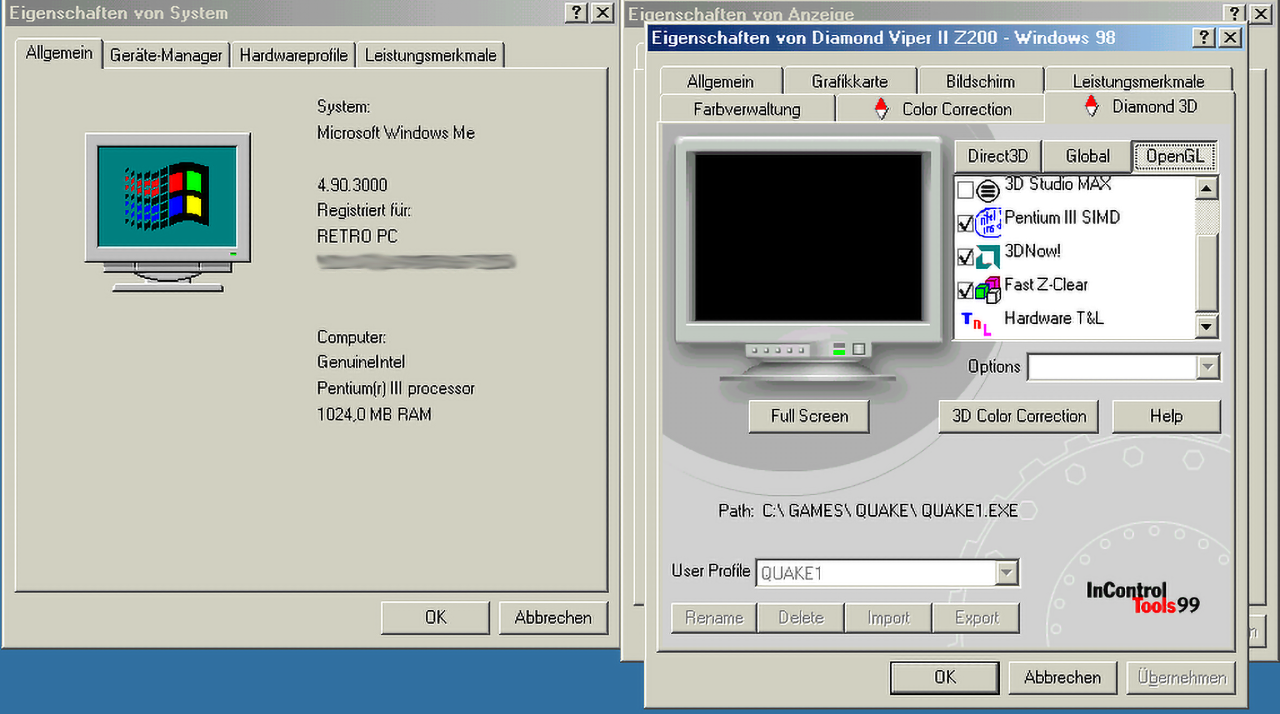Click the flame icon beside Color Correction
This screenshot has width=1280, height=714.
(x=882, y=108)
